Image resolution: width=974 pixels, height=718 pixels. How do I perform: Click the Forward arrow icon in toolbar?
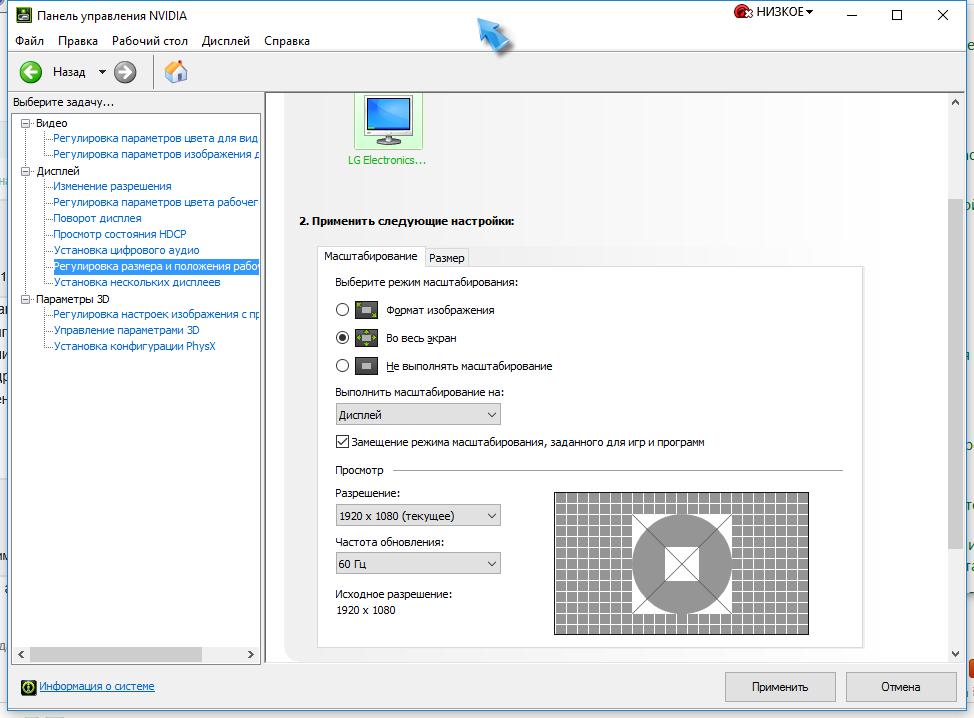125,72
